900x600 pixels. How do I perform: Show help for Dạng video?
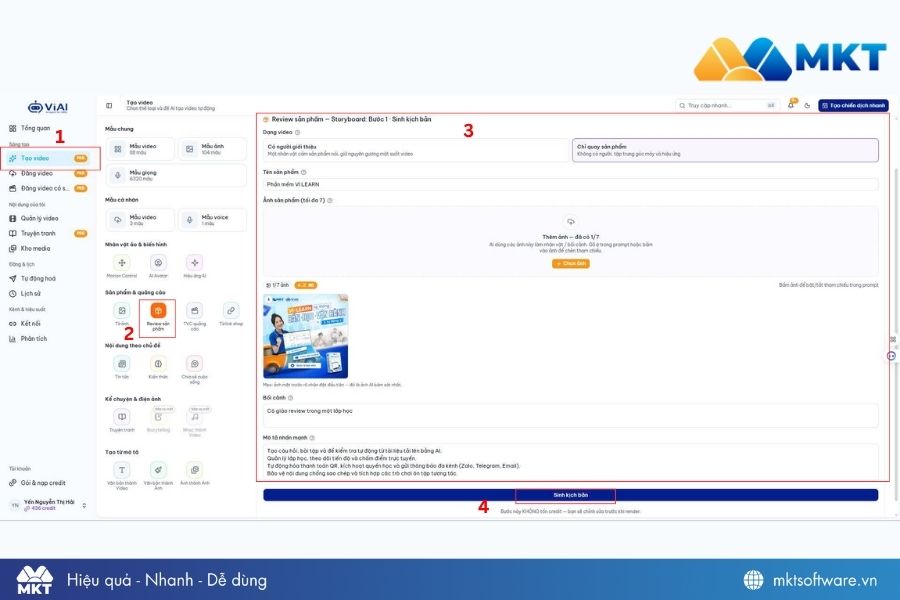pyautogui.click(x=297, y=133)
